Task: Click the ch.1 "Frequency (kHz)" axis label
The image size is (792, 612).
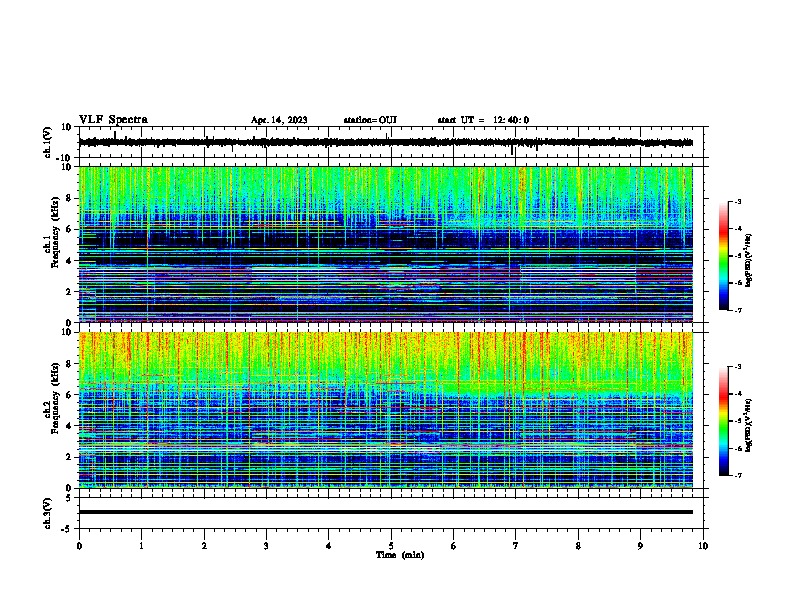Action: pyautogui.click(x=55, y=232)
